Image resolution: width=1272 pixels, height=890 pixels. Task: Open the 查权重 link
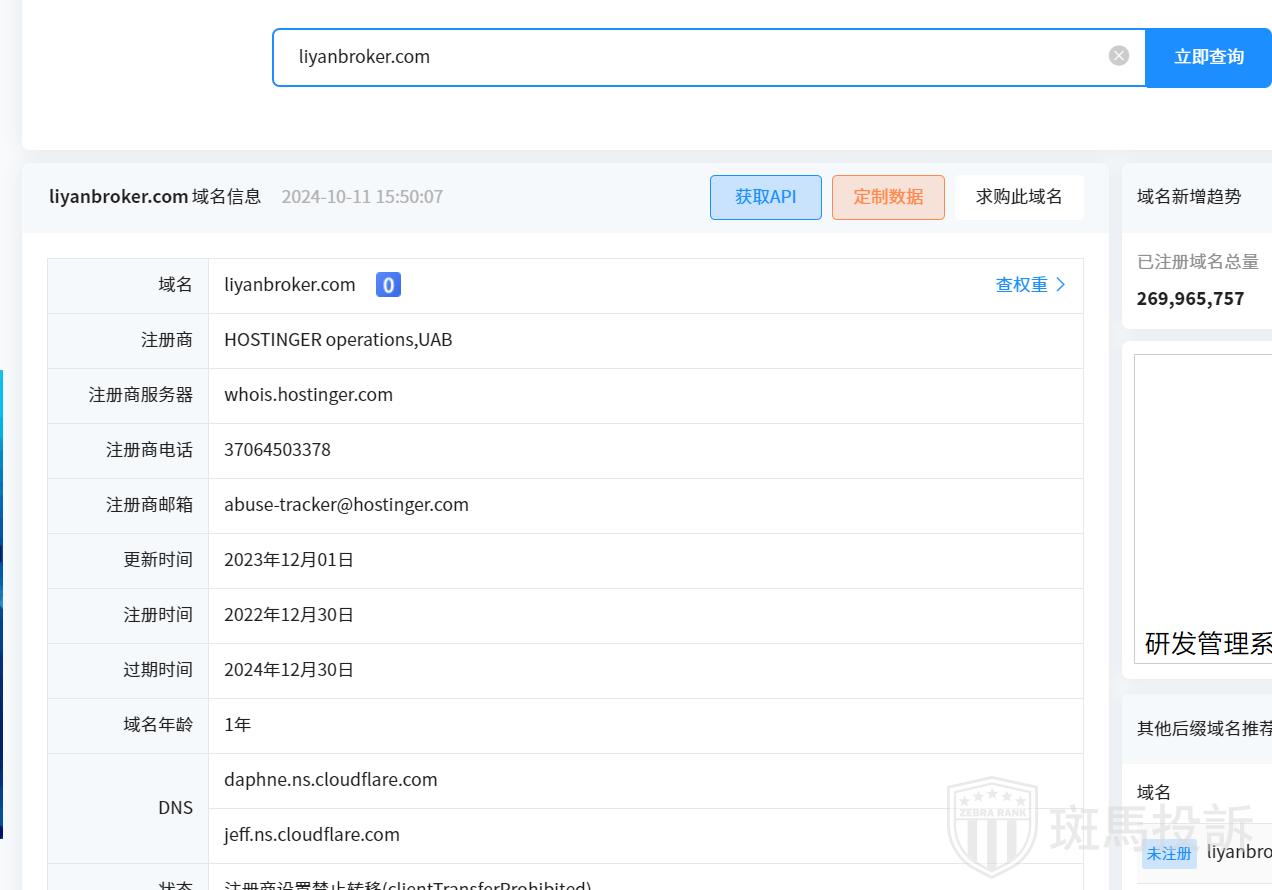click(x=1030, y=285)
